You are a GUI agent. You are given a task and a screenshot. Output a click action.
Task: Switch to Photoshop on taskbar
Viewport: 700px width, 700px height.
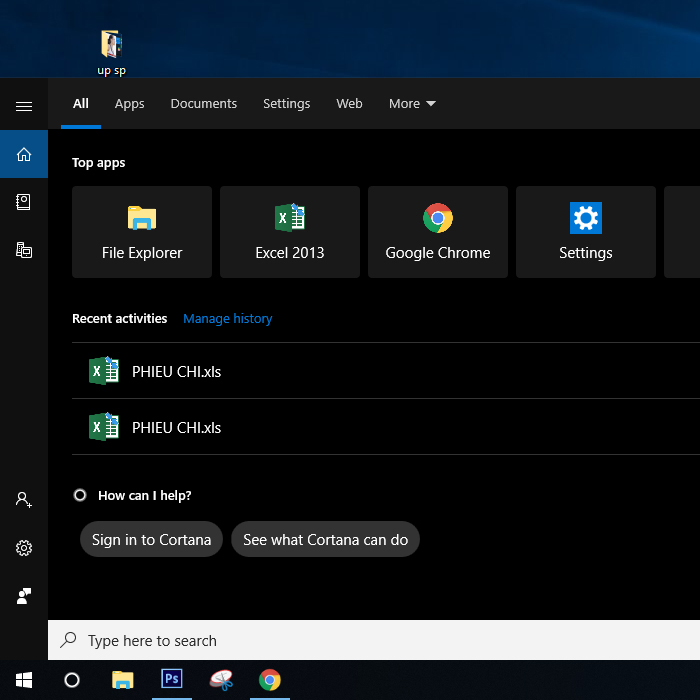172,680
